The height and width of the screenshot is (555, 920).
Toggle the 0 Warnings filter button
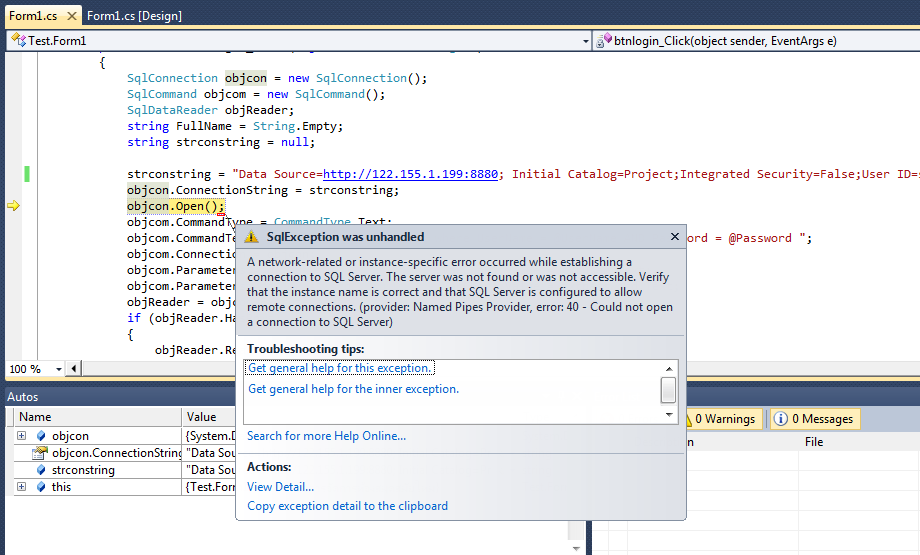pos(724,419)
